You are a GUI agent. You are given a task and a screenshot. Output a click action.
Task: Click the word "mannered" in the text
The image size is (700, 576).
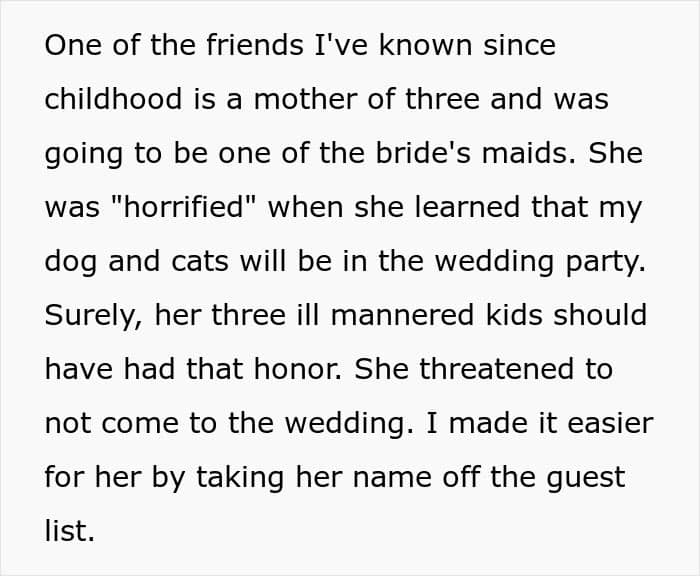click(402, 315)
